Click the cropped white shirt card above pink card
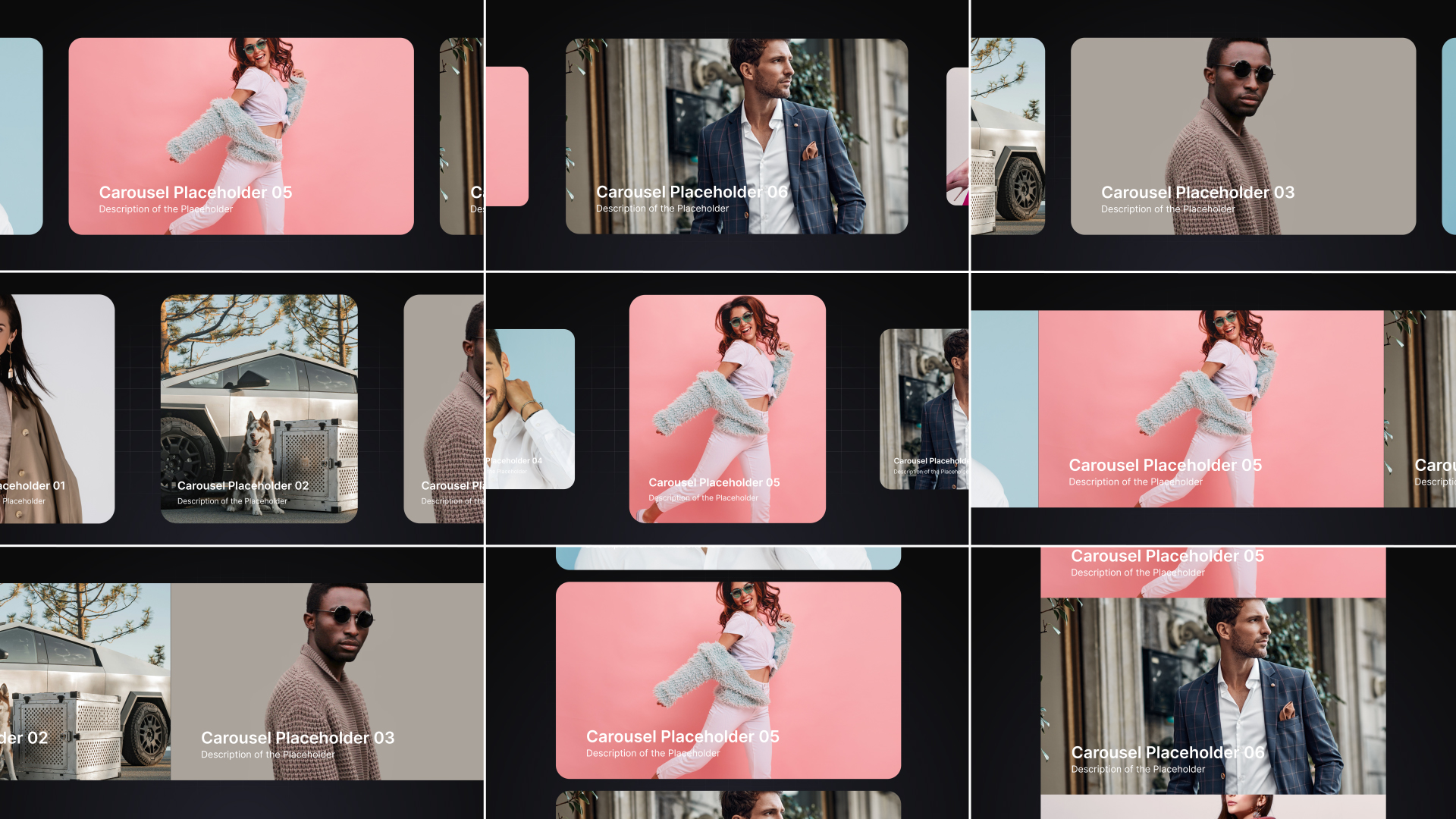 [728, 558]
